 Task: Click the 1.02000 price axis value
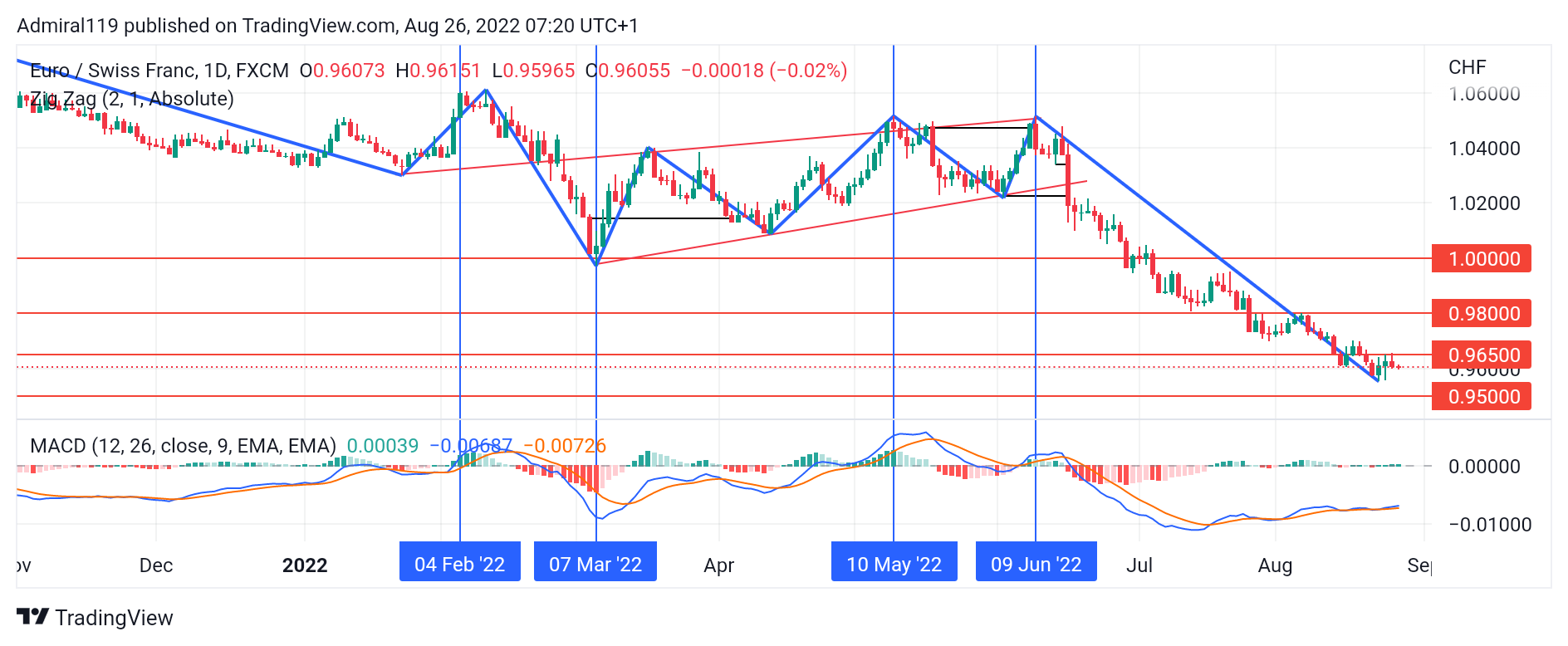point(1484,203)
